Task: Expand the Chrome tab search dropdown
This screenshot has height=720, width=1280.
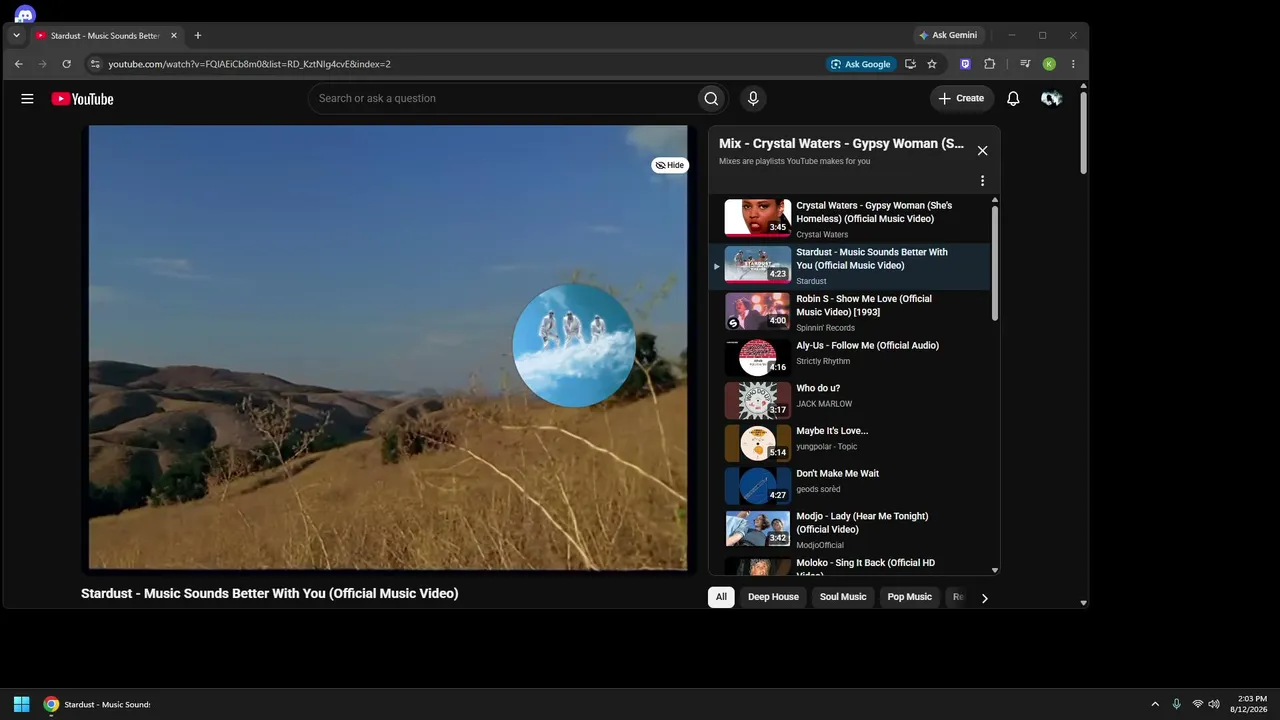Action: click(16, 36)
